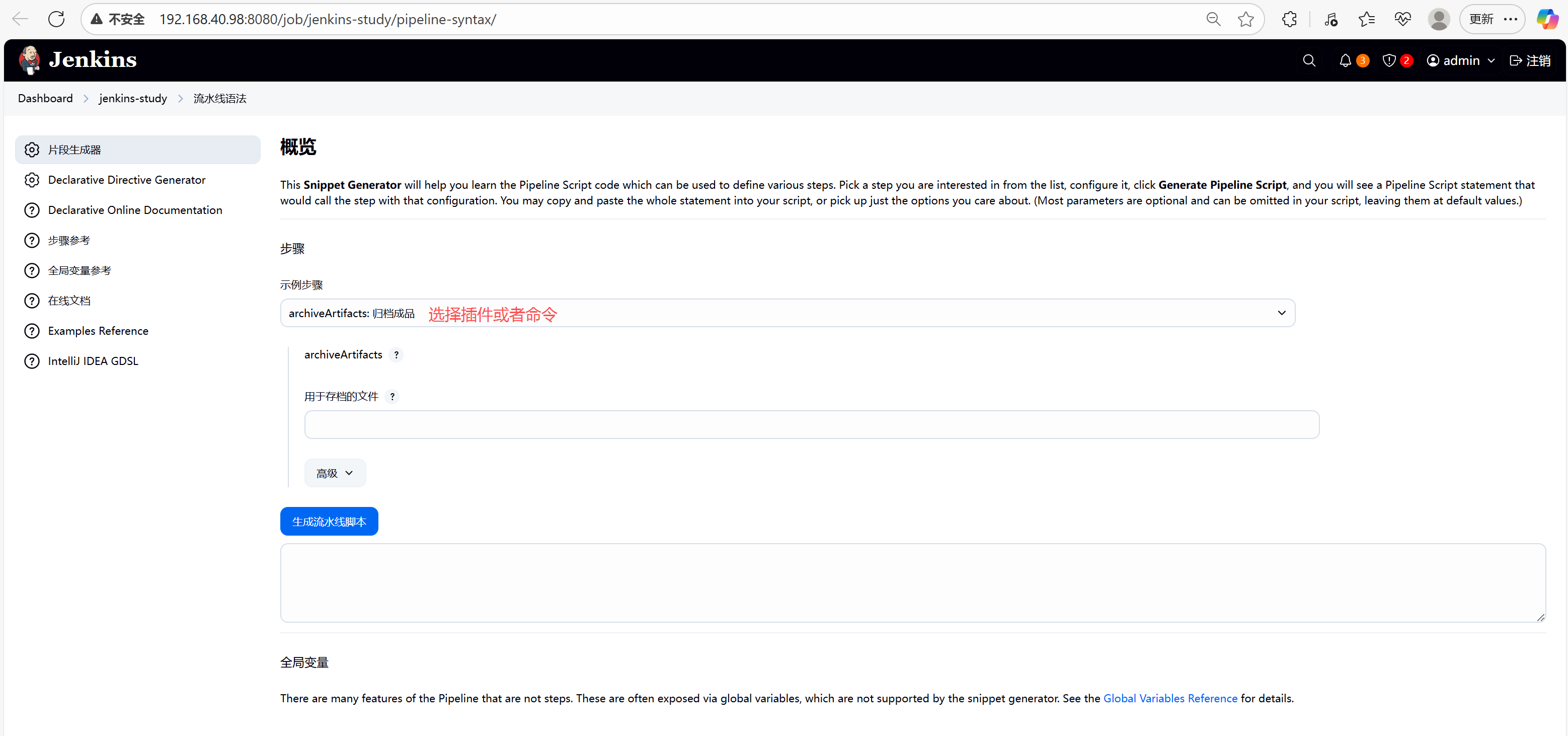Click help icon next to archiveArtifacts
Image resolution: width=1568 pixels, height=736 pixels.
pos(396,354)
